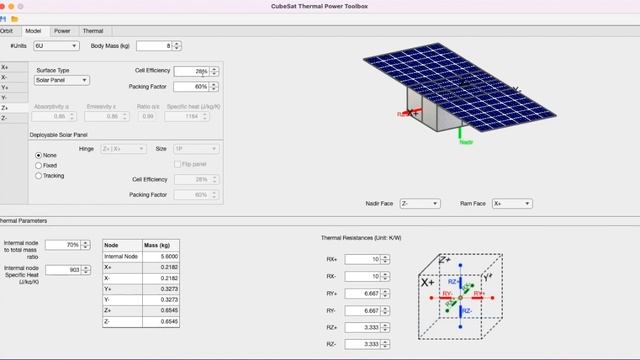Click the RX+ resistance input field
The image size is (640, 360).
[x=363, y=260]
